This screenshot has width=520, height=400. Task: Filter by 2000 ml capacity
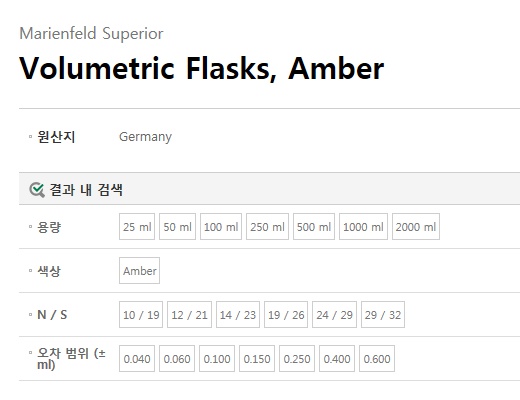[416, 227]
